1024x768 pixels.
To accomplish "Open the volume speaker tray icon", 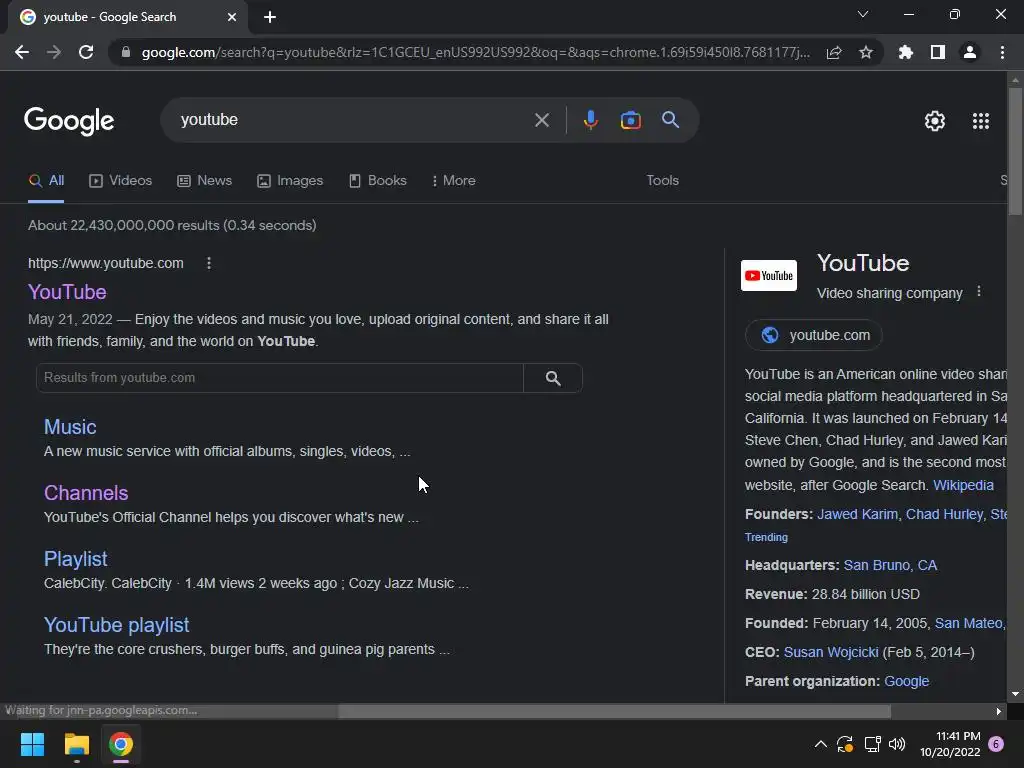I will [x=897, y=744].
